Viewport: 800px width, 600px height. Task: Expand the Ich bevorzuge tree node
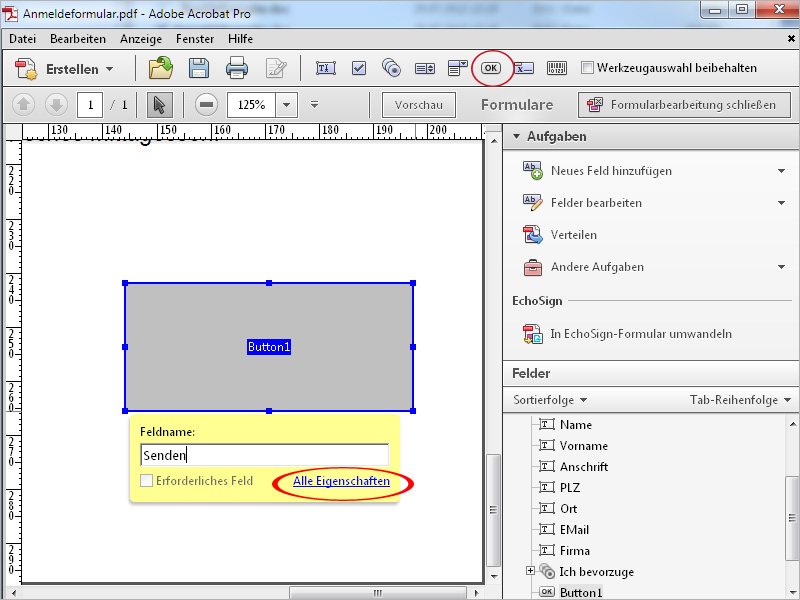(530, 570)
